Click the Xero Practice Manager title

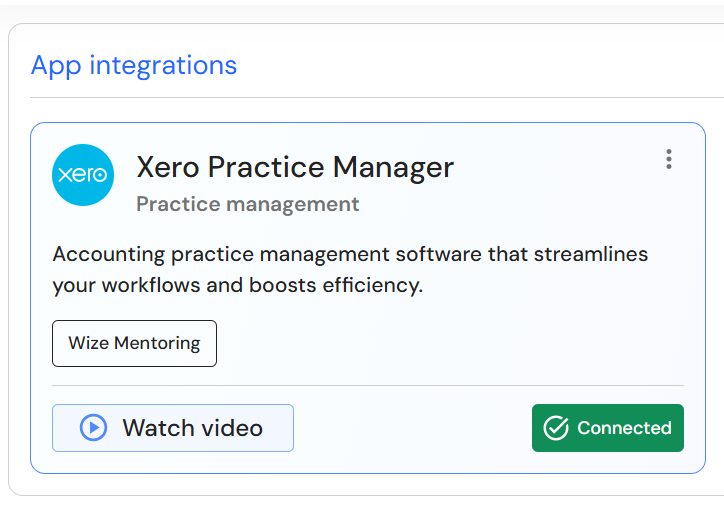coord(295,167)
